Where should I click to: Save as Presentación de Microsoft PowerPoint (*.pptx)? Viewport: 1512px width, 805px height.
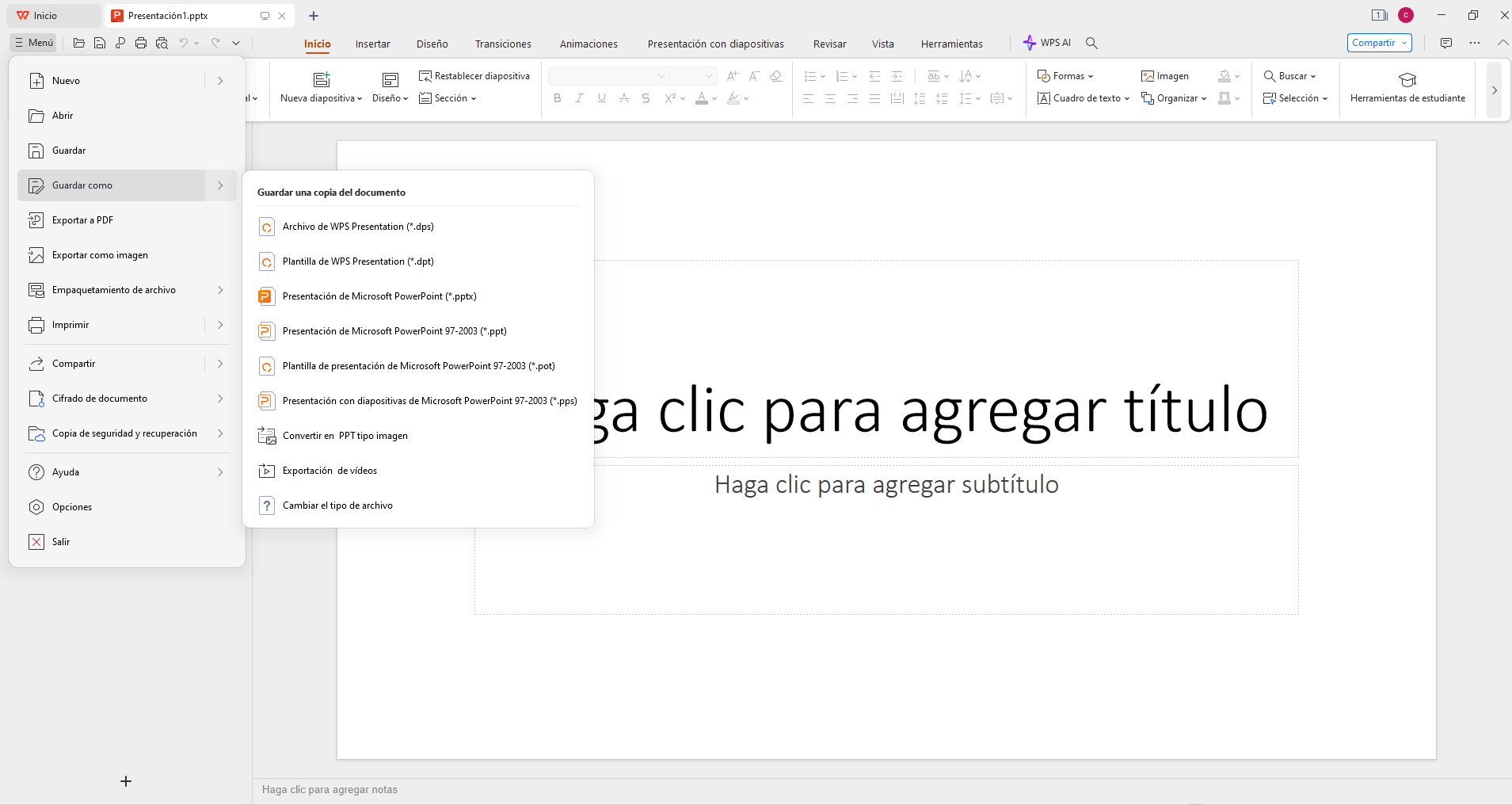pos(379,296)
